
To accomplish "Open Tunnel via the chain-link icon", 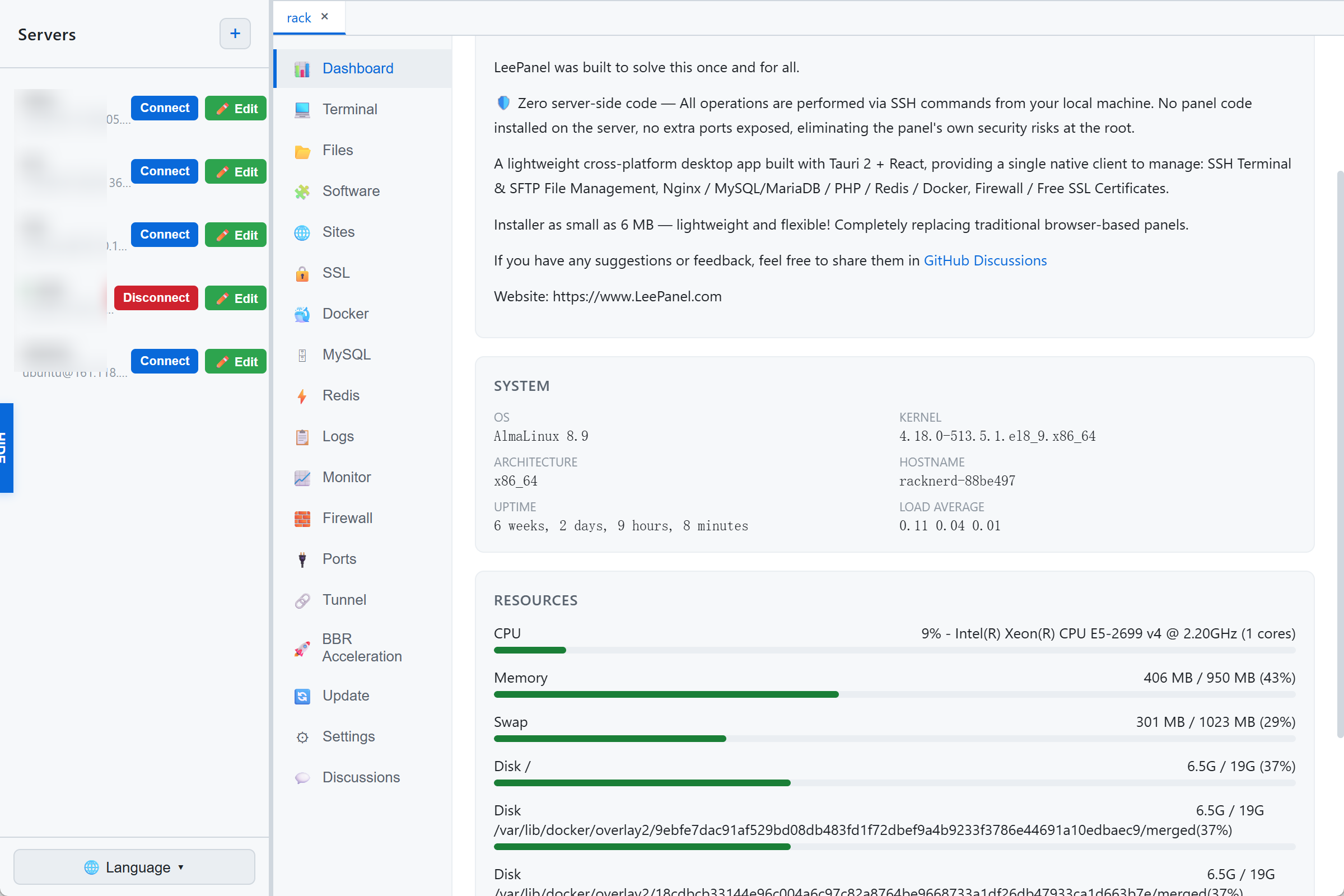I will click(302, 600).
